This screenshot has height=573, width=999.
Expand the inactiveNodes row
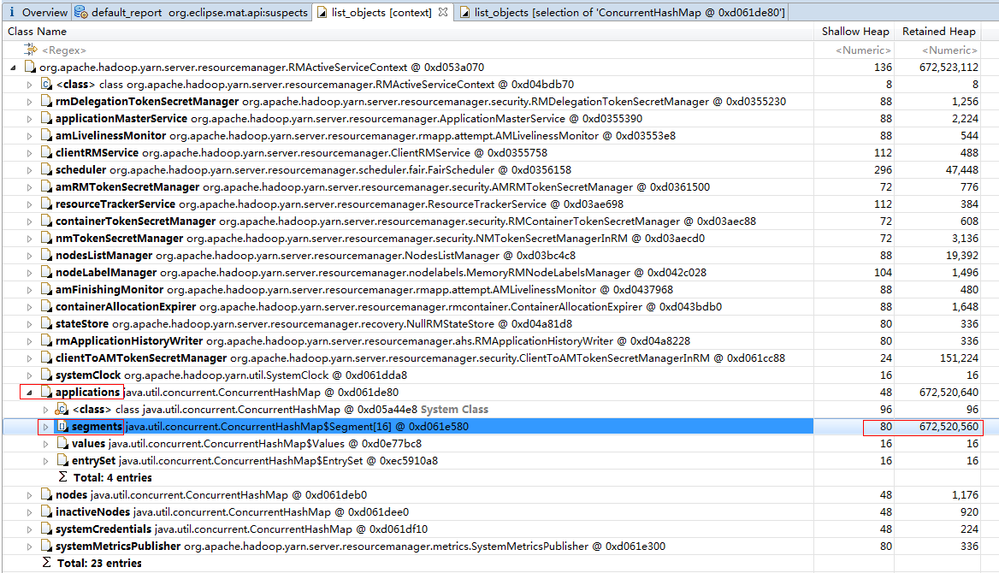(x=29, y=512)
